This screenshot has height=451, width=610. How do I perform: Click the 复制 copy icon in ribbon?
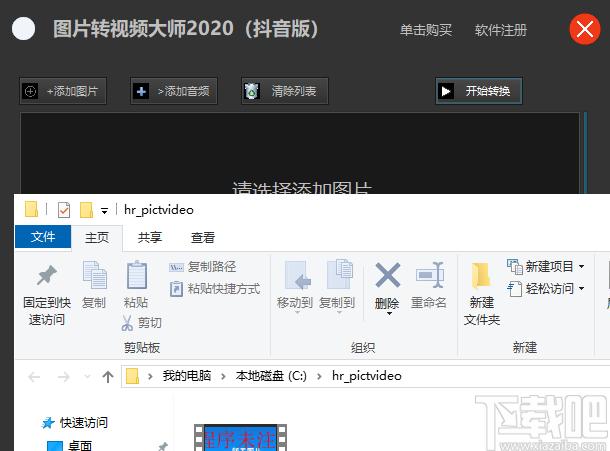tap(95, 275)
